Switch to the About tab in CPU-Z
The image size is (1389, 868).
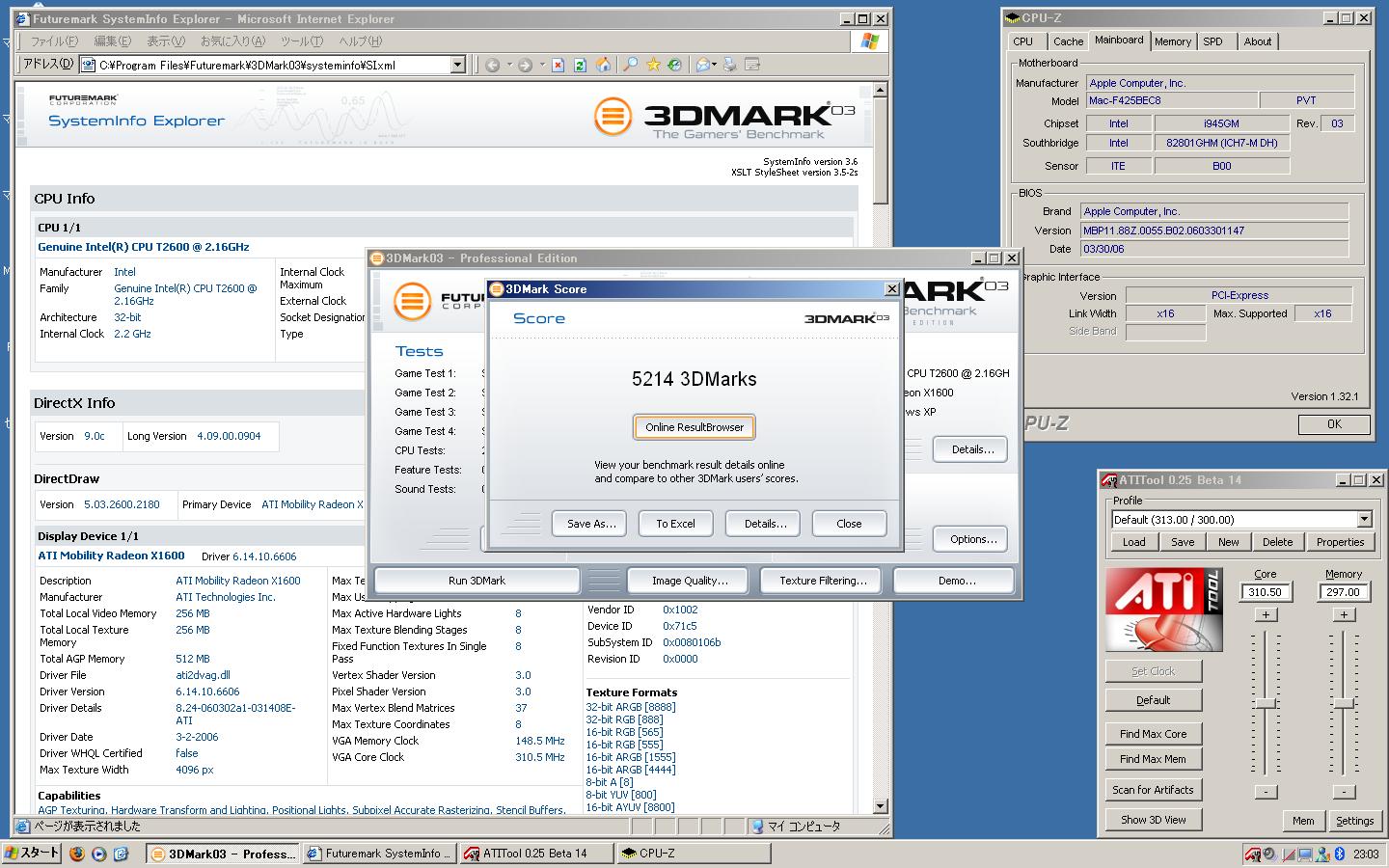[x=1257, y=41]
